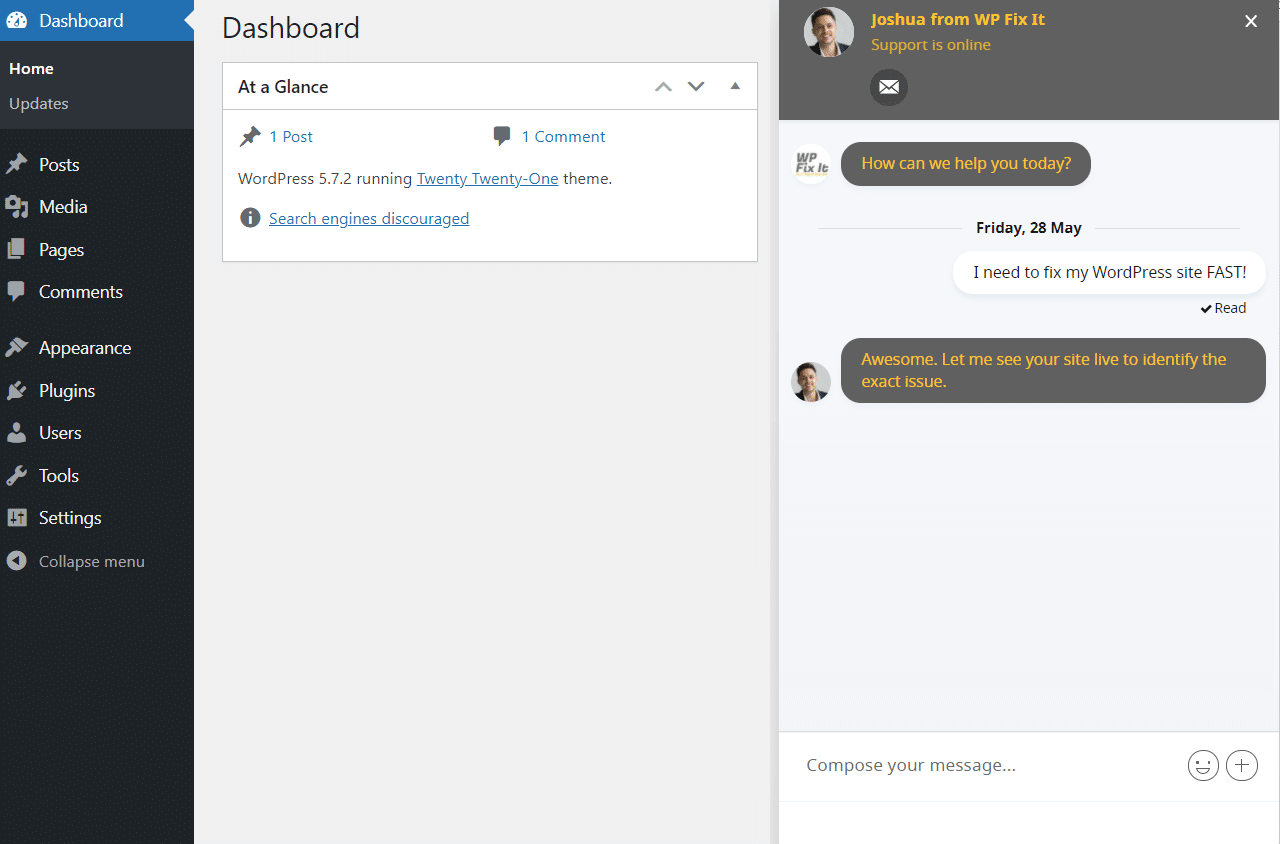The height and width of the screenshot is (844, 1280).
Task: Click Search engines discouraged link
Action: click(x=369, y=218)
